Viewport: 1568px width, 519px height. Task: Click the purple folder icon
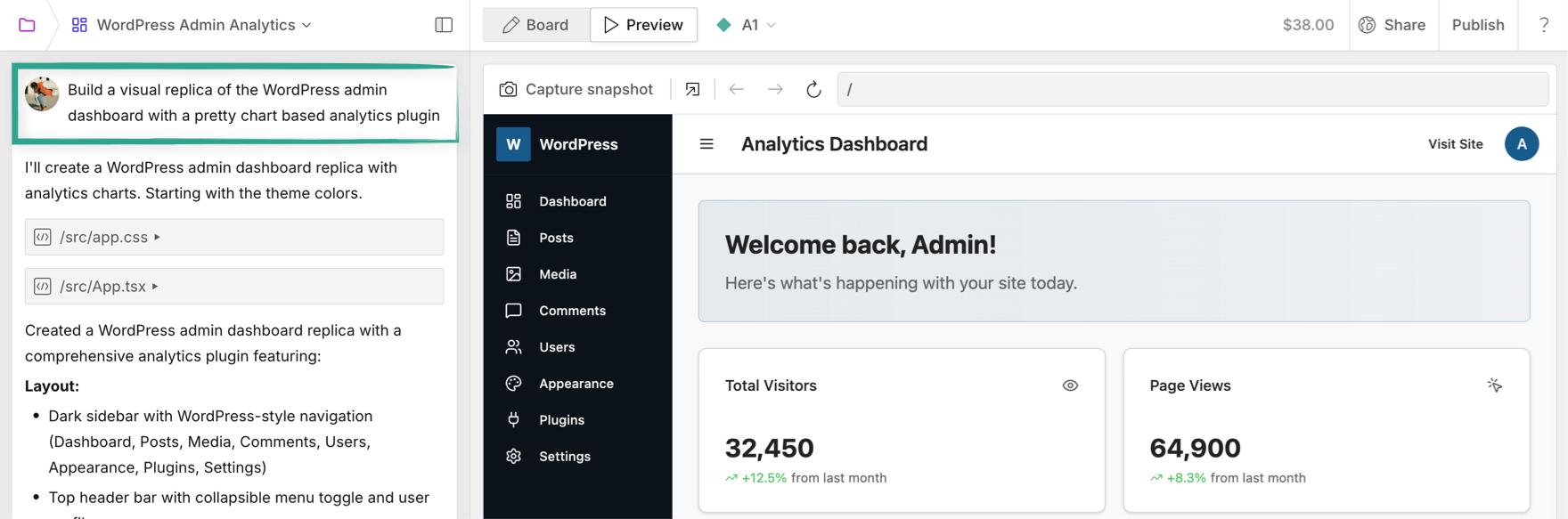pyautogui.click(x=27, y=25)
